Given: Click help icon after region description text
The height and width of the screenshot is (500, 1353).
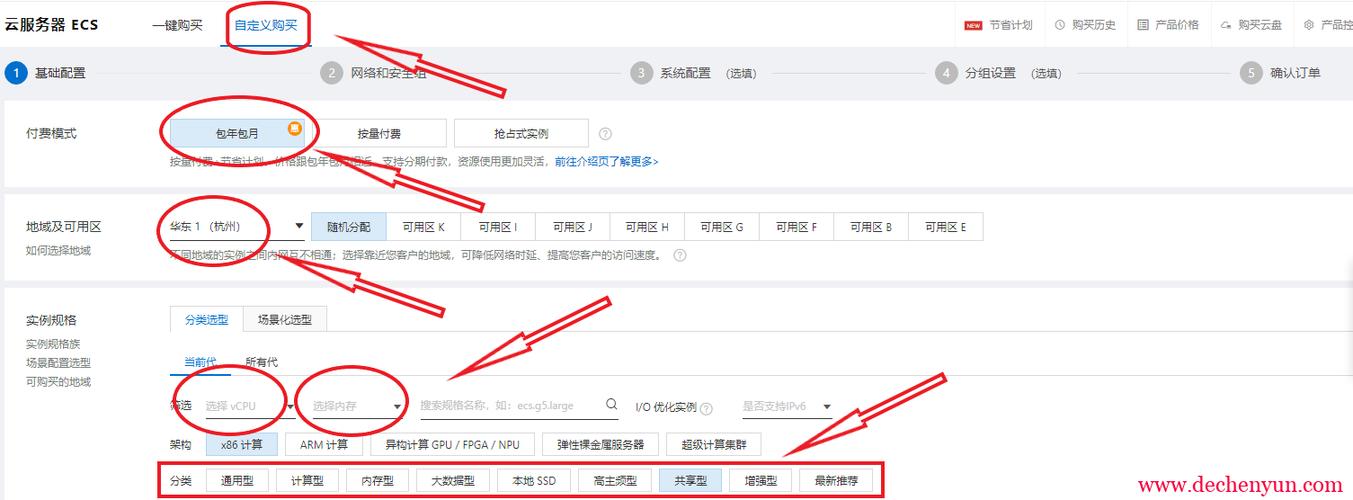Looking at the screenshot, I should (680, 255).
